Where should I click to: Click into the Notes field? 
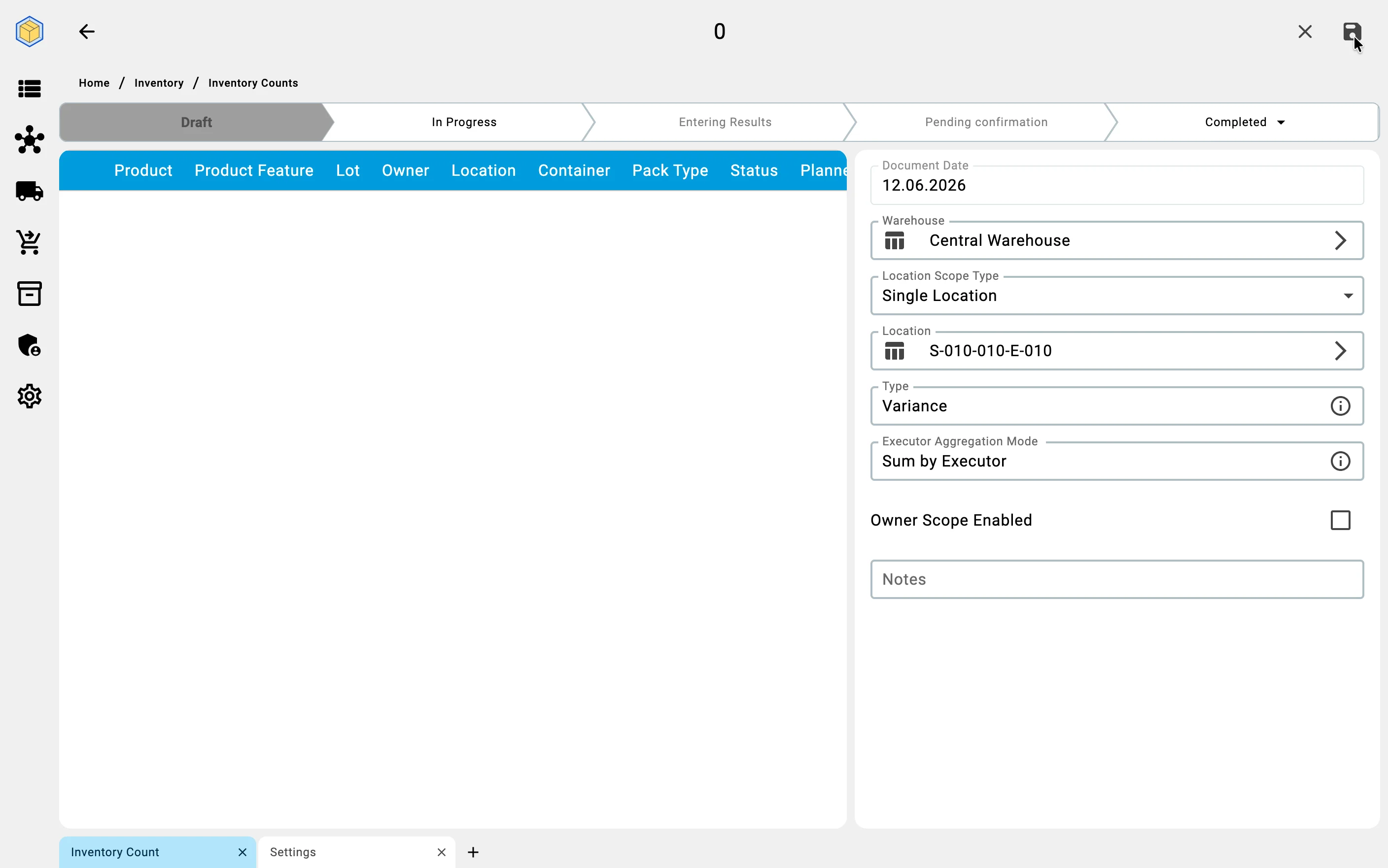1116,579
